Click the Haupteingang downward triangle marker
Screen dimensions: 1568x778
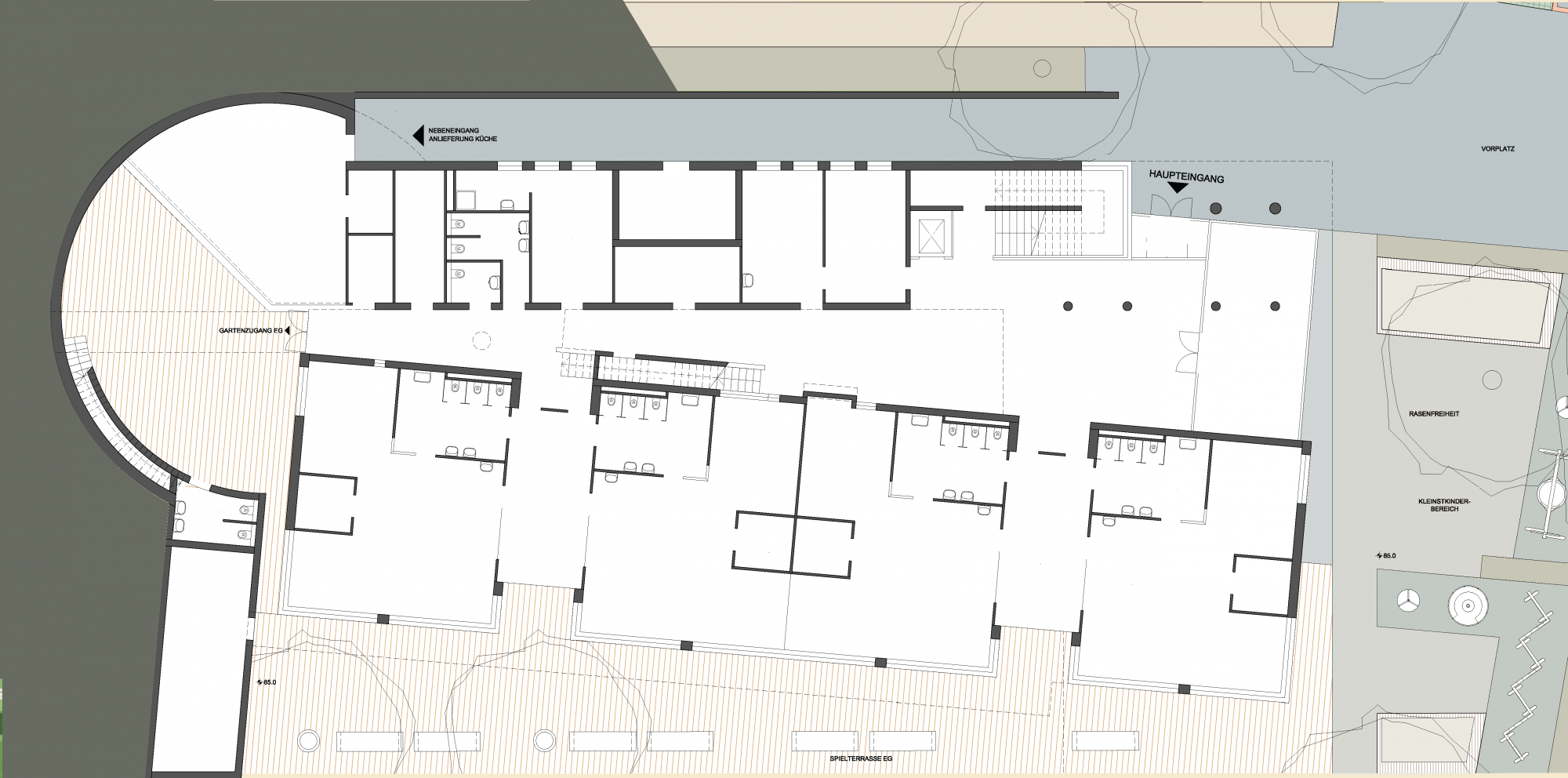coord(1178,189)
